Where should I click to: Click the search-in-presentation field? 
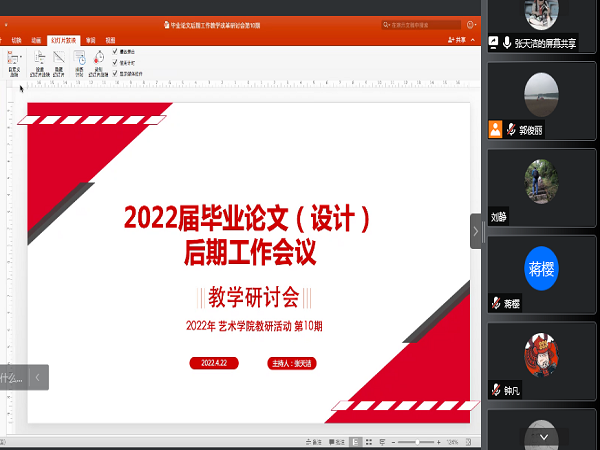pyautogui.click(x=421, y=25)
